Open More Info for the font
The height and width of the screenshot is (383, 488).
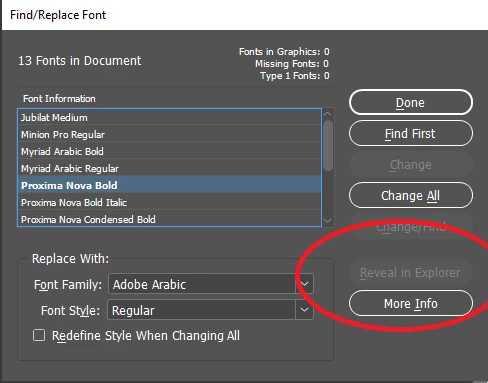[x=411, y=303]
